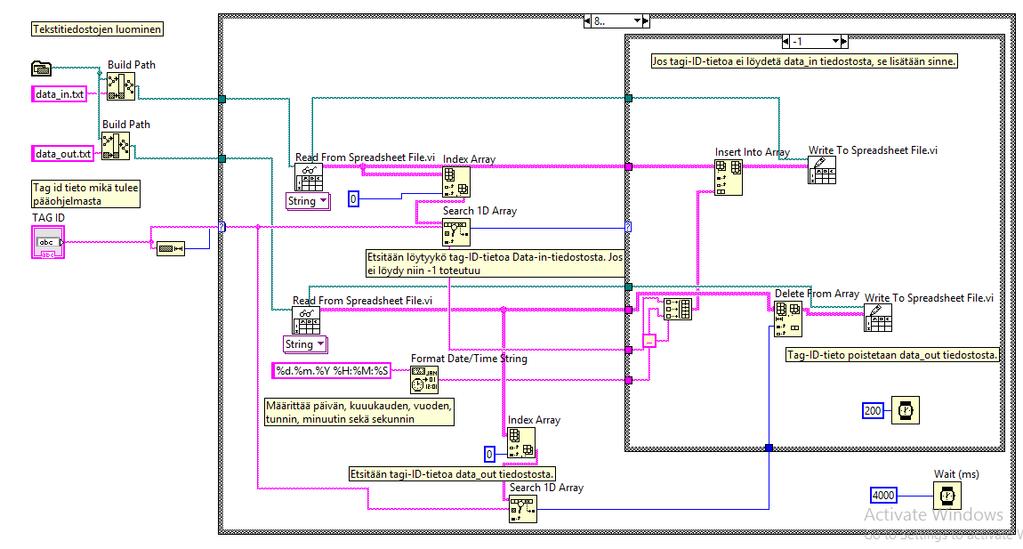
Task: Click the data_in path tunnel on outer case
Action: click(x=222, y=99)
